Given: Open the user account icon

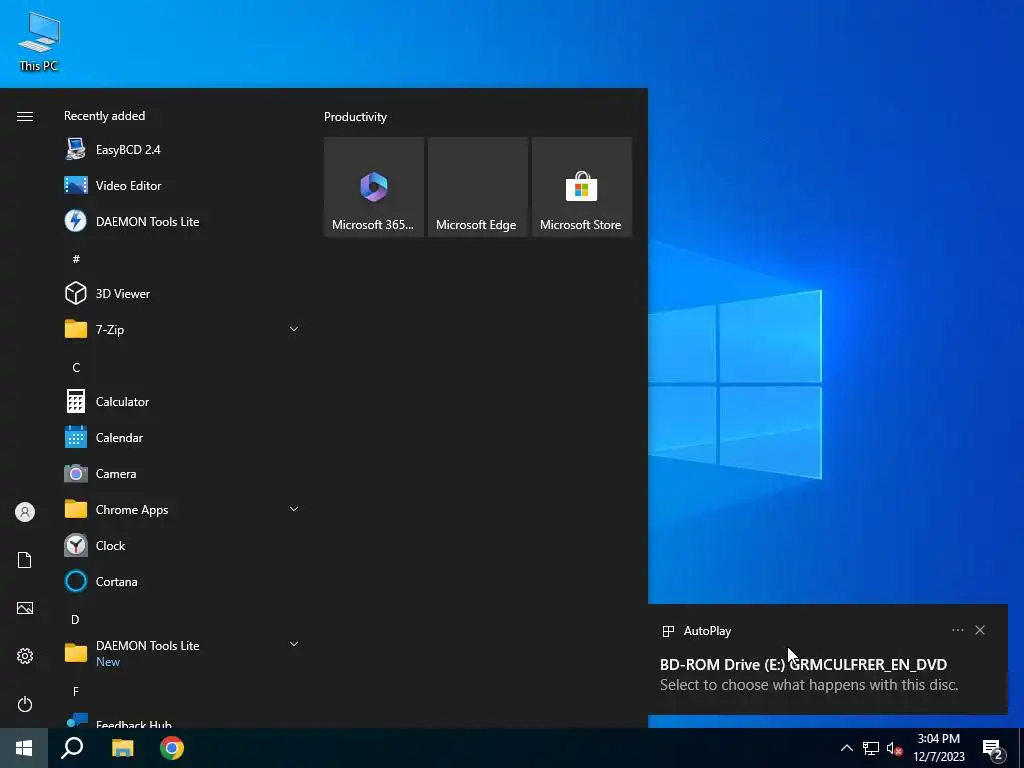Looking at the screenshot, I should pyautogui.click(x=25, y=512).
